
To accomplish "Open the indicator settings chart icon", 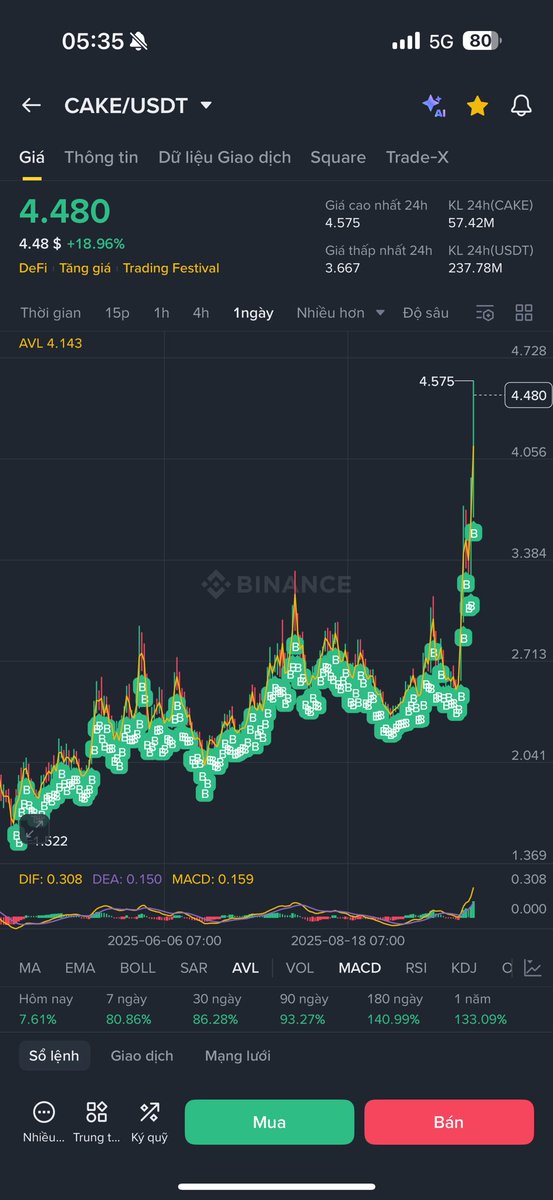I will point(533,968).
